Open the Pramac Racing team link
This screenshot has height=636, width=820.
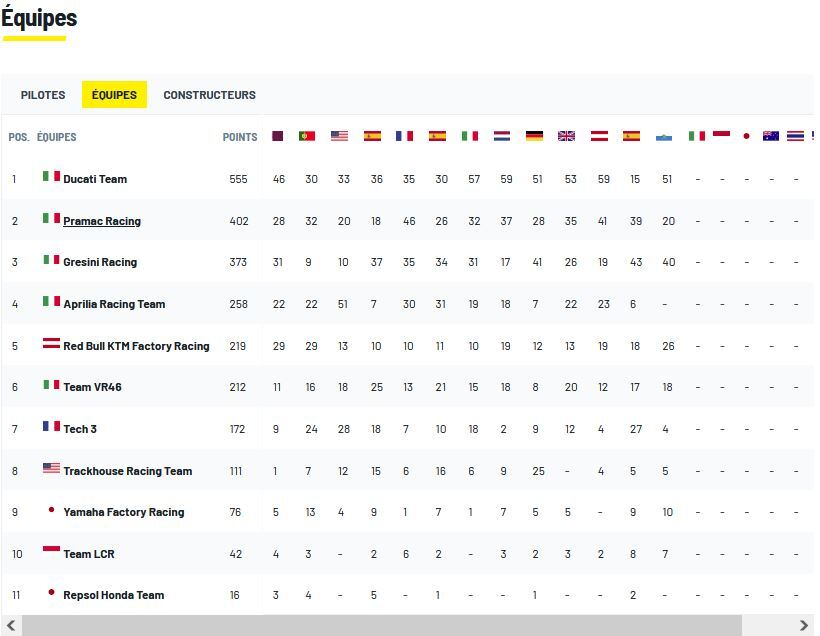102,221
